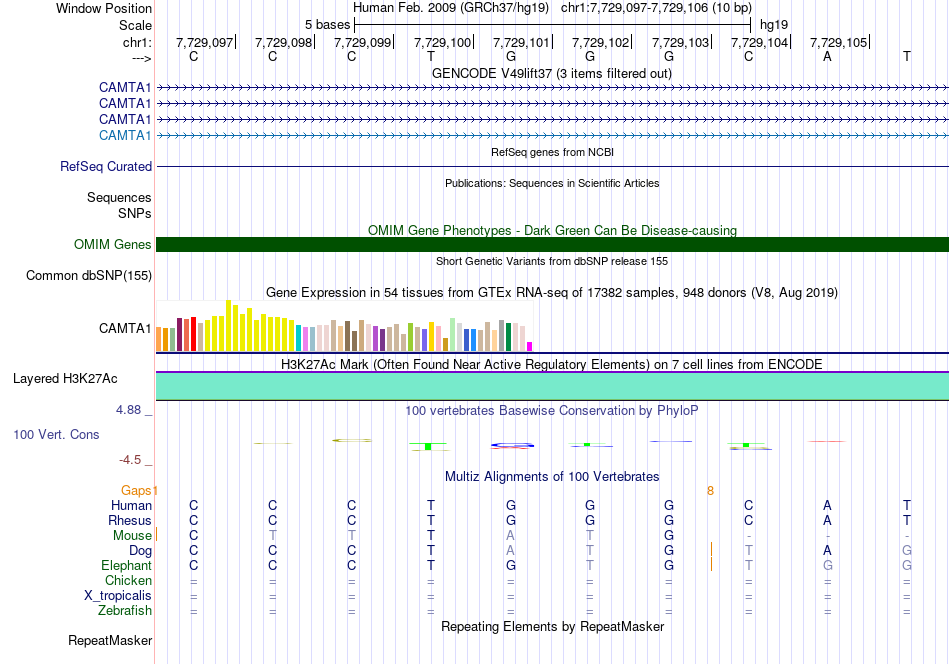
Task: Select the Human alignment row label
Action: [x=131, y=505]
